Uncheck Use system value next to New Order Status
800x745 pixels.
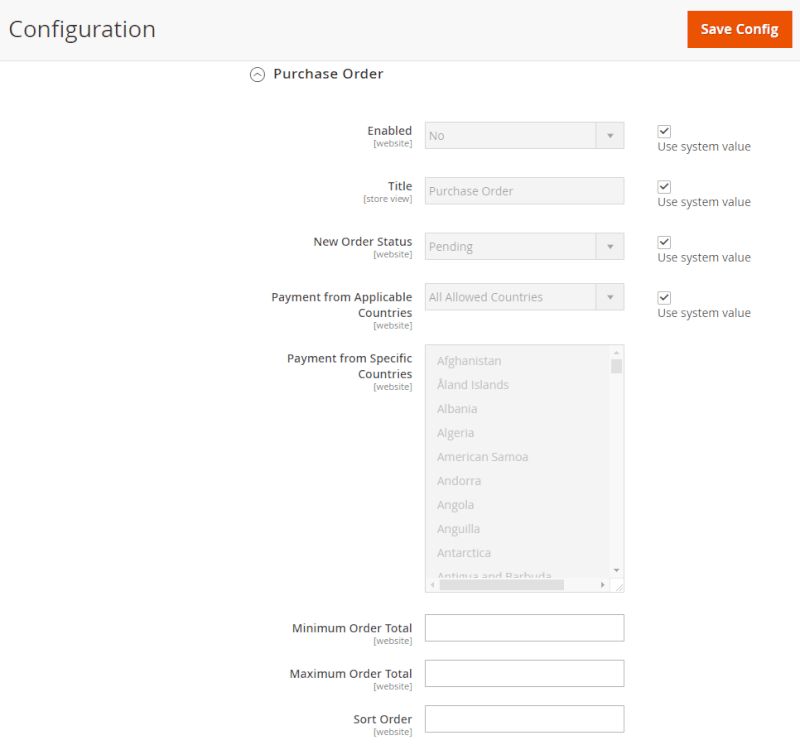click(664, 241)
